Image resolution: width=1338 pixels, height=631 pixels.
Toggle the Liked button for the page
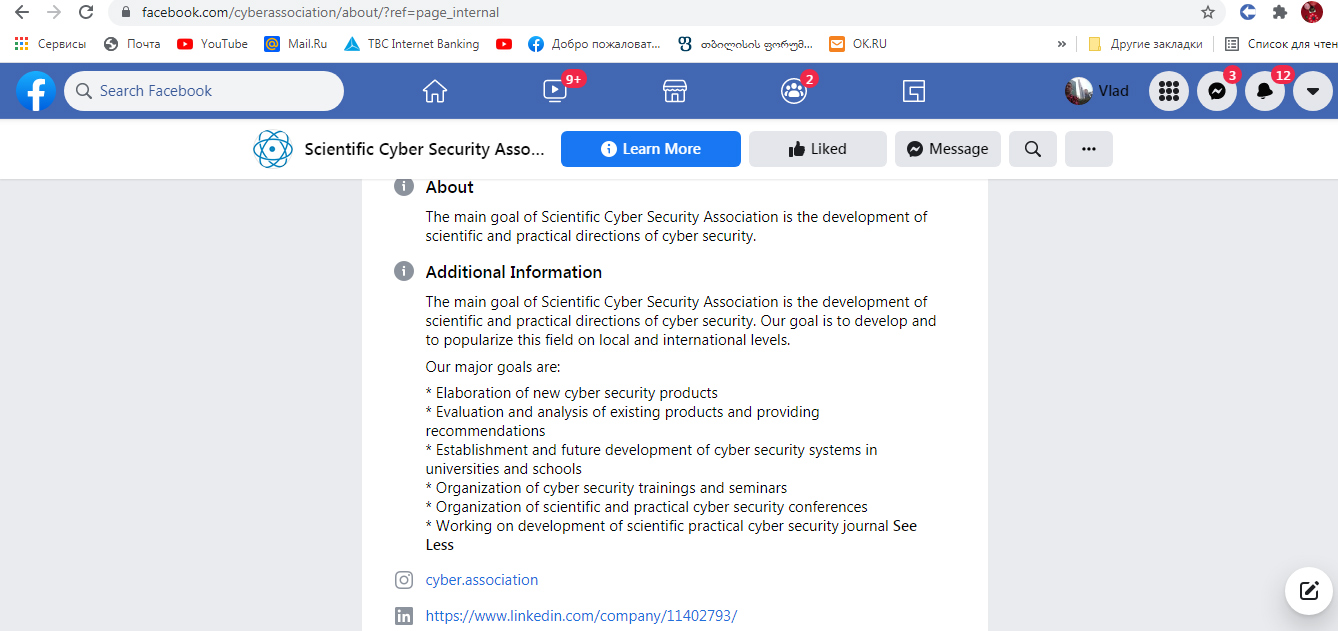click(817, 149)
